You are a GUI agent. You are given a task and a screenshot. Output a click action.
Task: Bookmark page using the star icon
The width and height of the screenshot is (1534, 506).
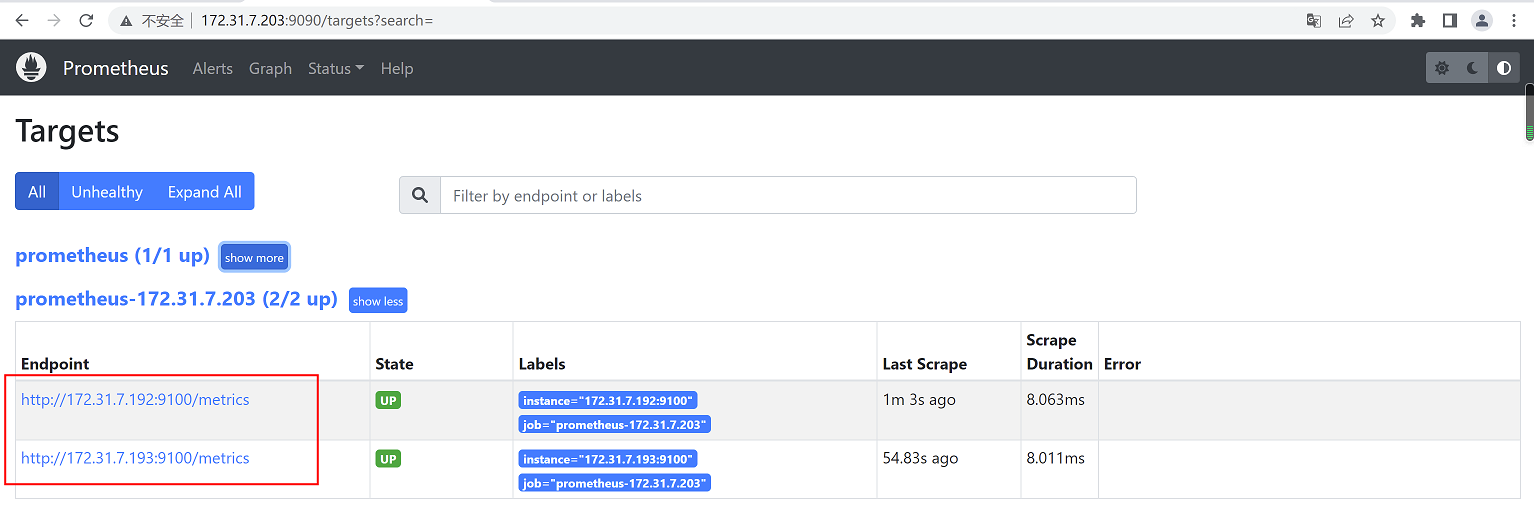[1377, 20]
